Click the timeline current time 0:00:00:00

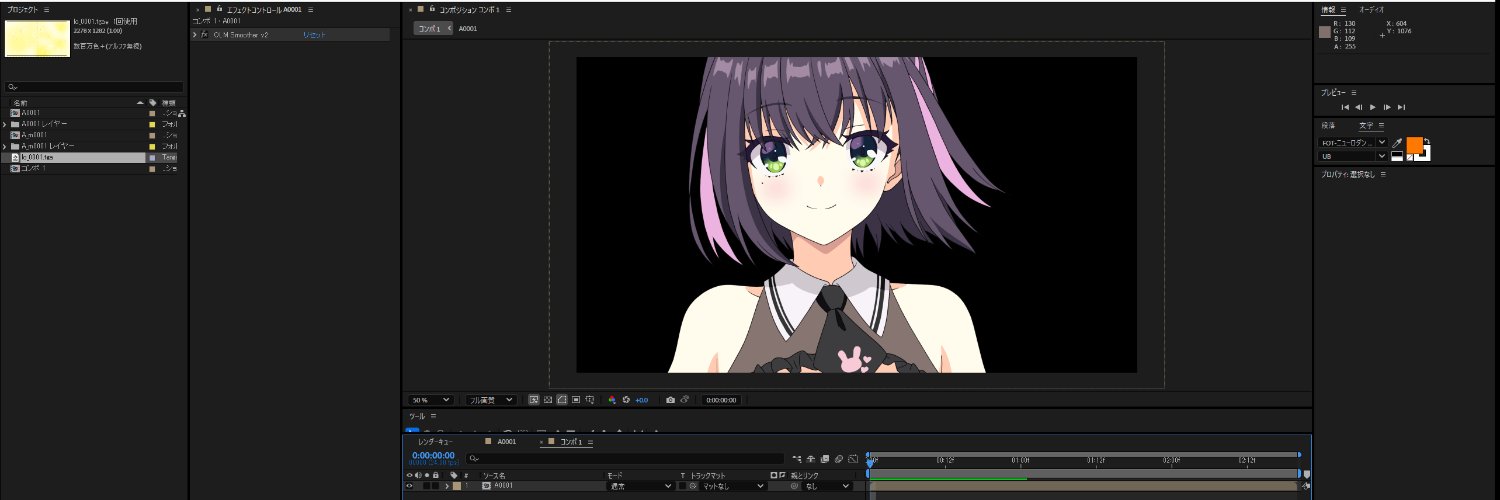[433, 455]
